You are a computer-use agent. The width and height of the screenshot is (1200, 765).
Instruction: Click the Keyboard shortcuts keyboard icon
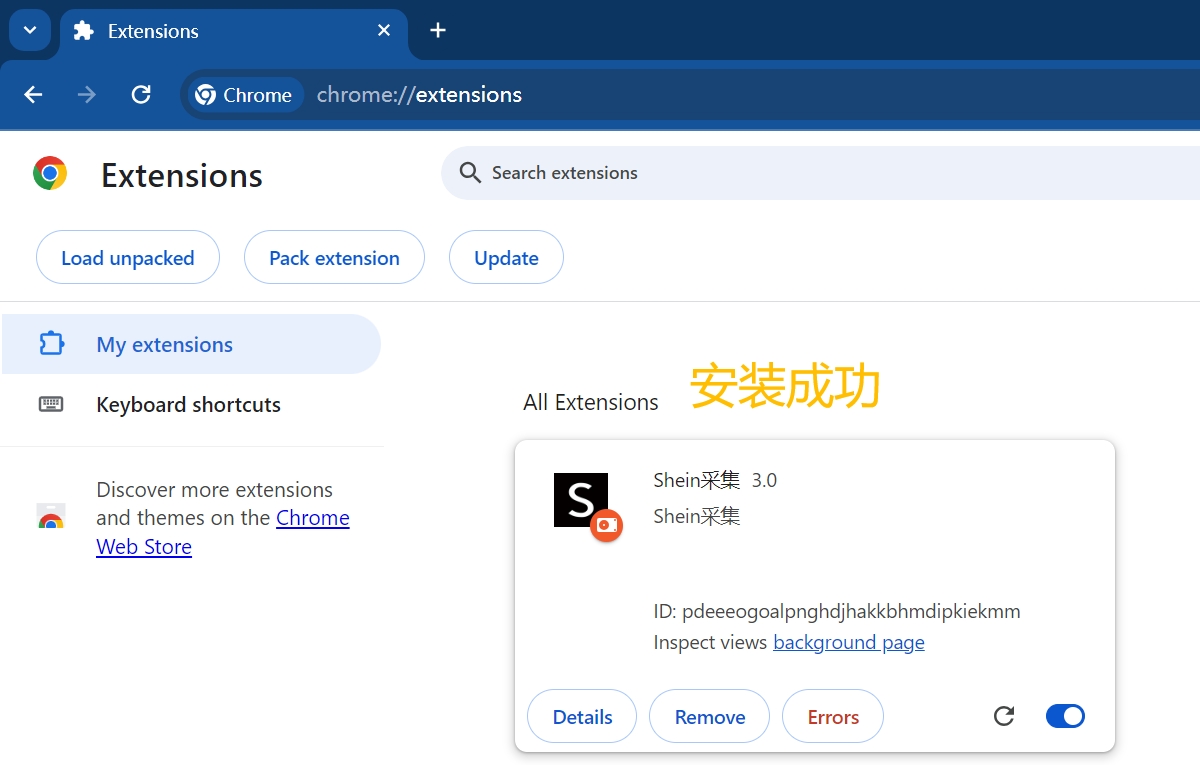coord(51,404)
